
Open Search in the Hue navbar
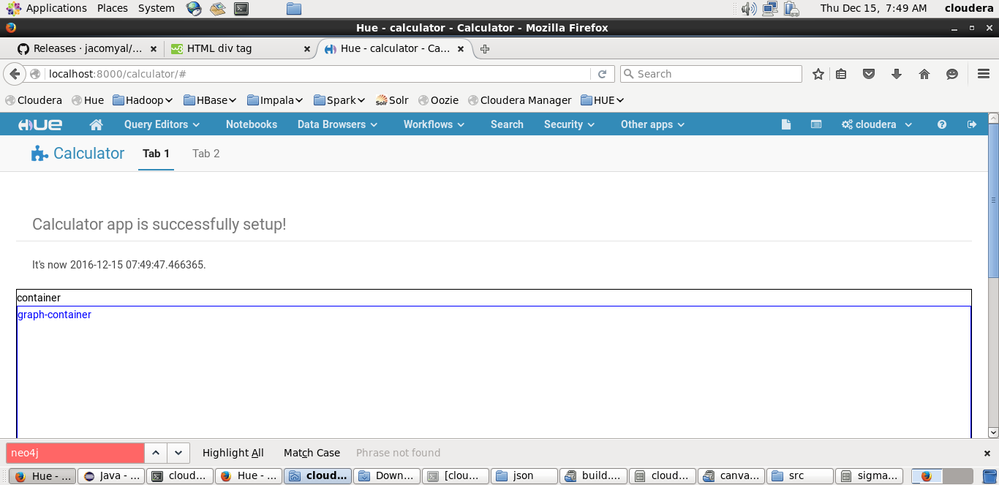point(507,124)
